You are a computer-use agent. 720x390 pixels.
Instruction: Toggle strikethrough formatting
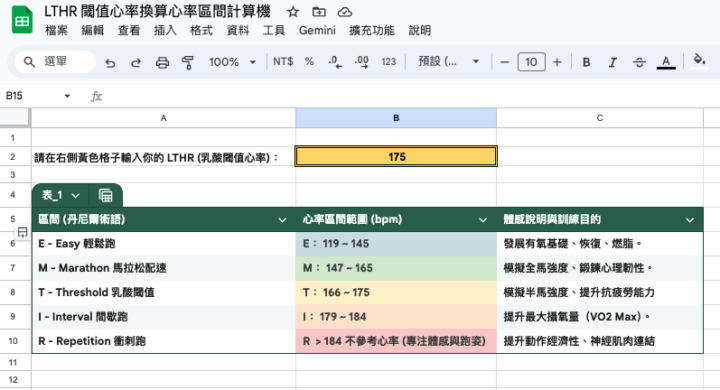click(639, 62)
